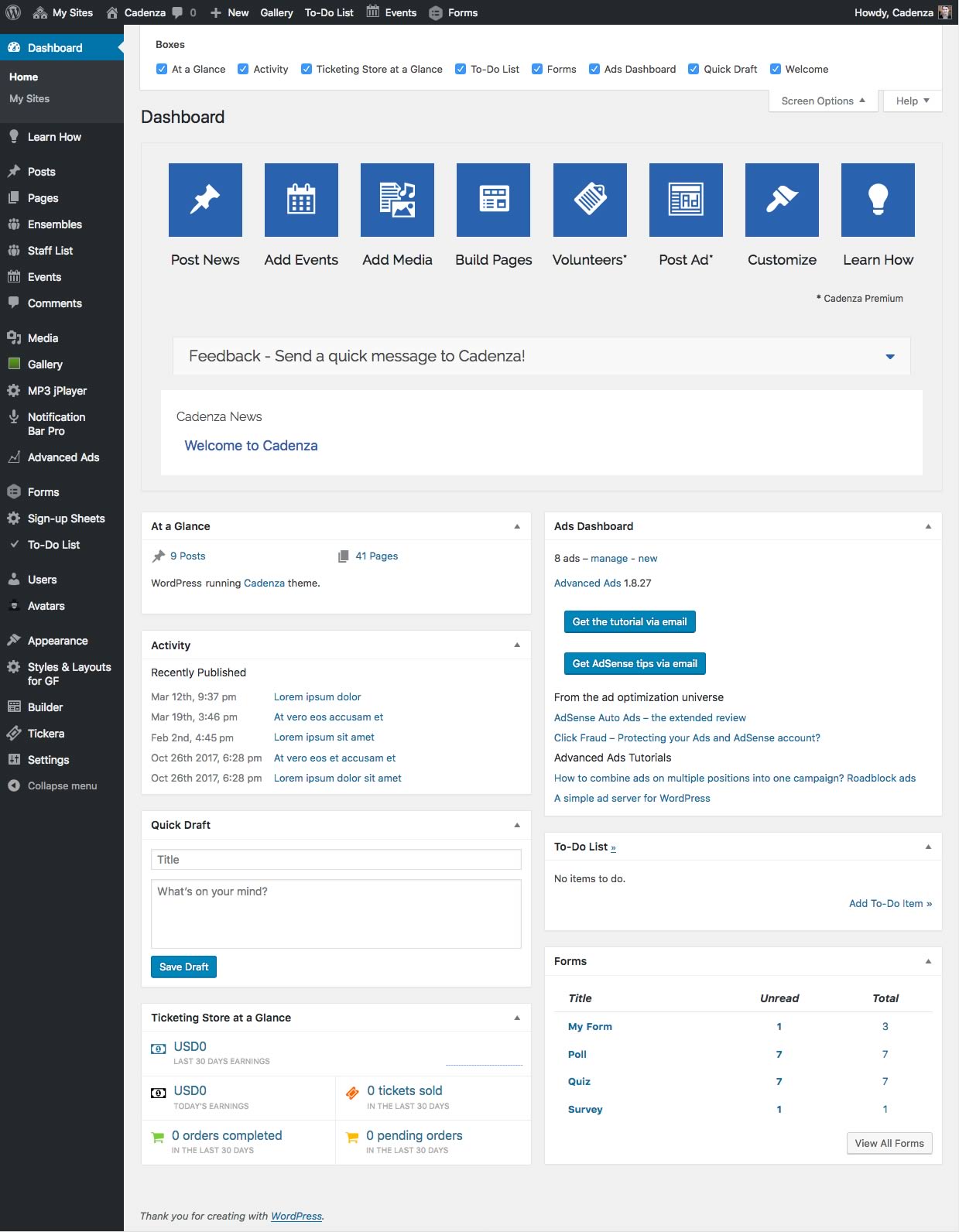Click the Add Media tile icon
This screenshot has height=1232, width=959.
(397, 200)
